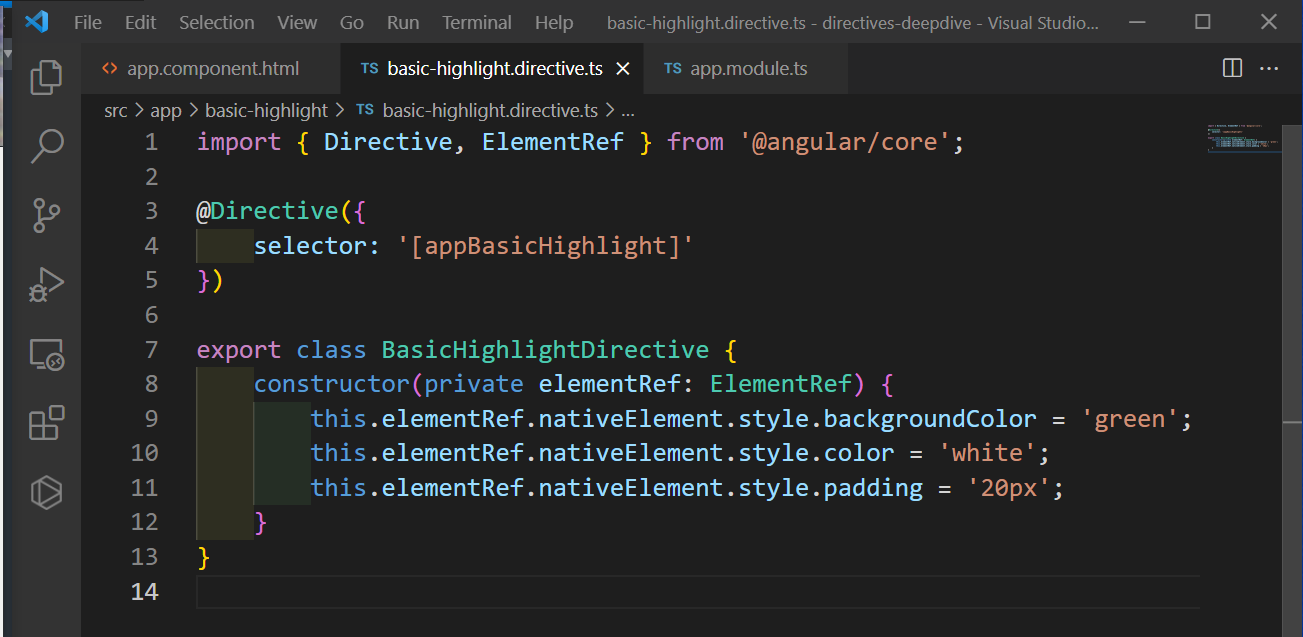Click the bottom activity bar play-hexagon icon
This screenshot has height=637, width=1303.
46,492
